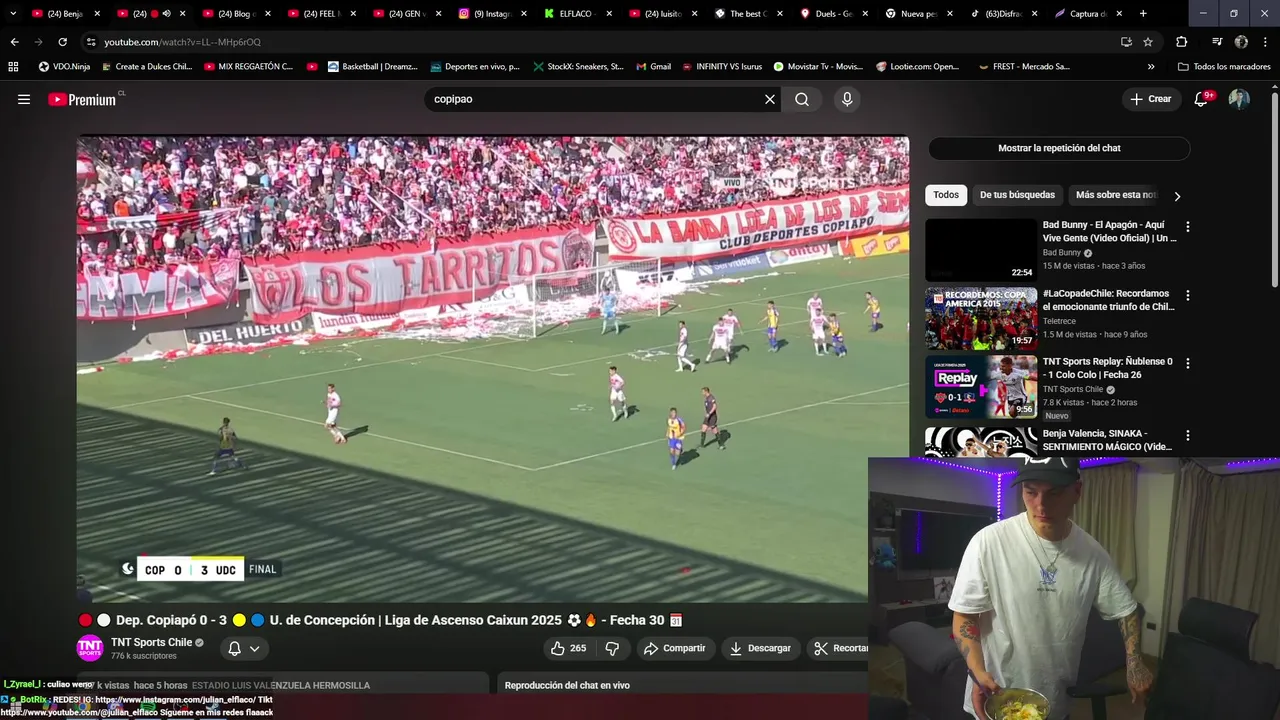Open the install app icon in address bar
The image size is (1280, 720).
(x=1126, y=42)
